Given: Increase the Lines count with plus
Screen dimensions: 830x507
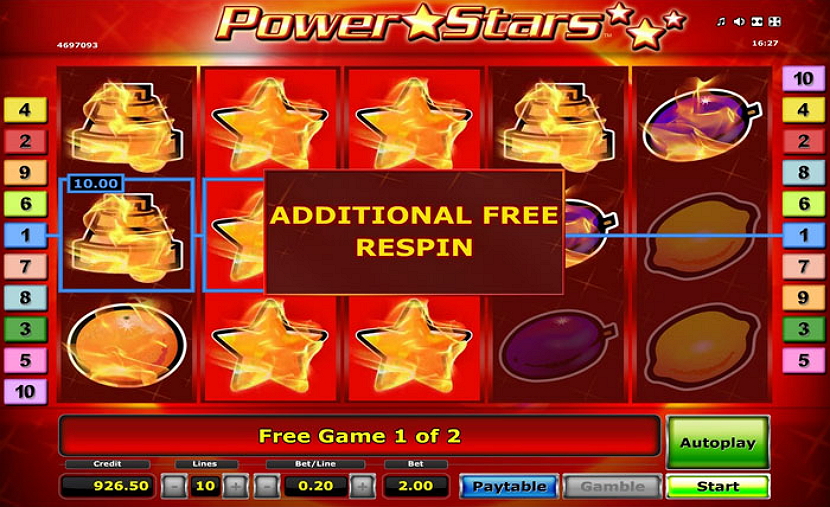Looking at the screenshot, I should (236, 486).
